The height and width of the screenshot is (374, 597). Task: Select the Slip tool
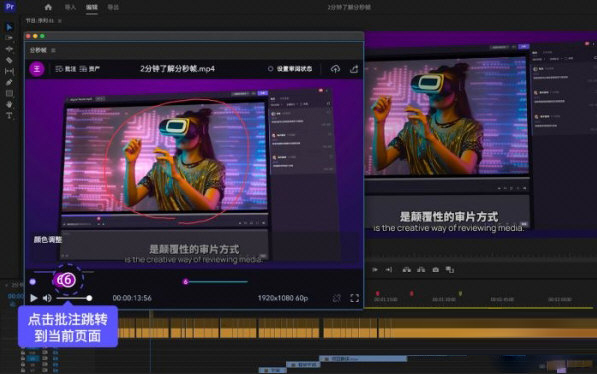9,71
